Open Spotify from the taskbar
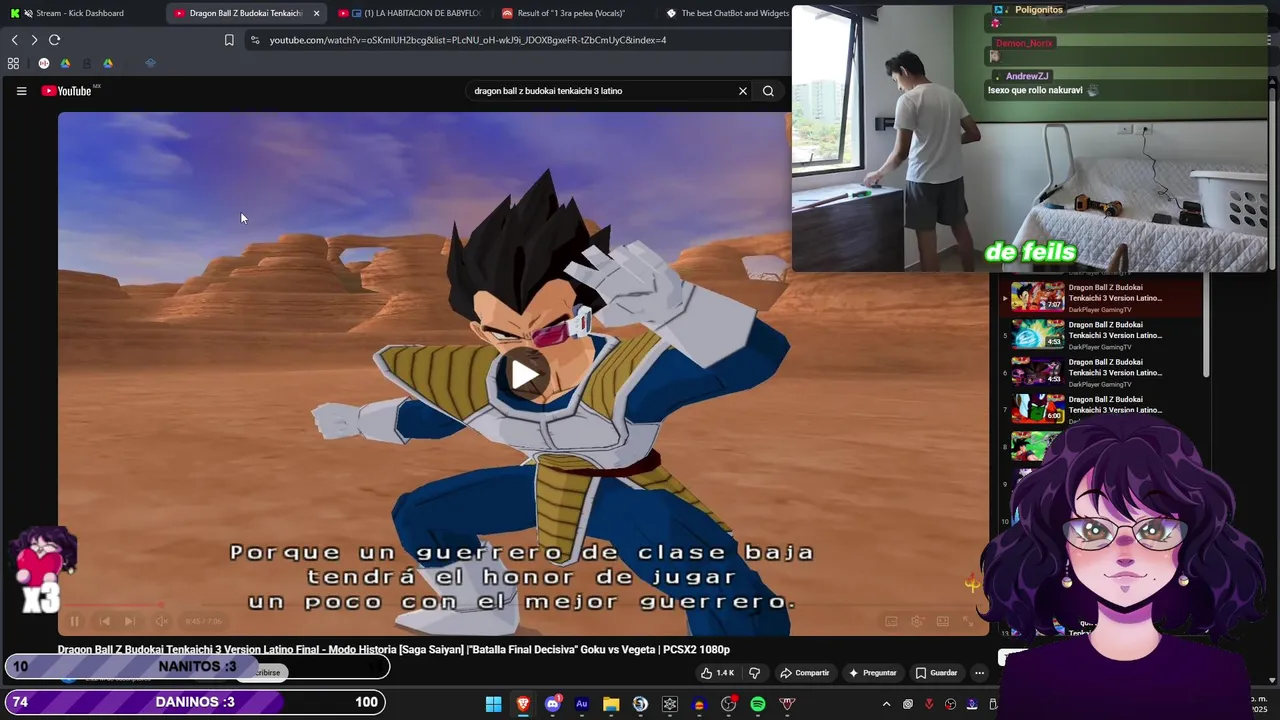 pos(758,704)
